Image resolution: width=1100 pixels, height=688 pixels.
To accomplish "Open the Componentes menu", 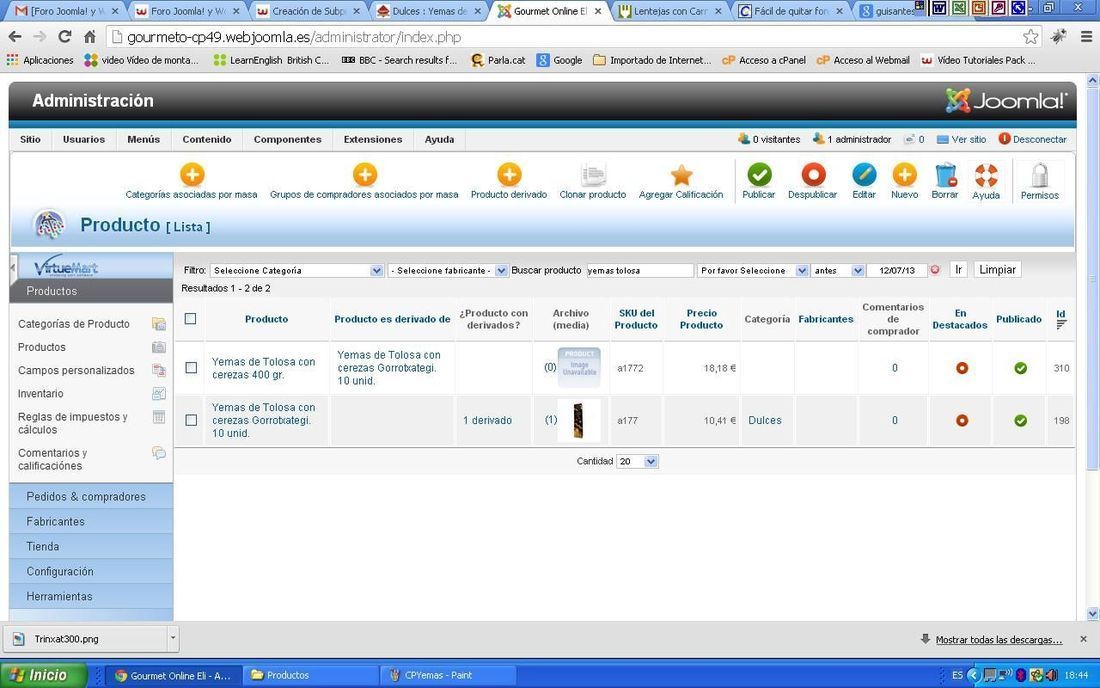I will coord(288,140).
